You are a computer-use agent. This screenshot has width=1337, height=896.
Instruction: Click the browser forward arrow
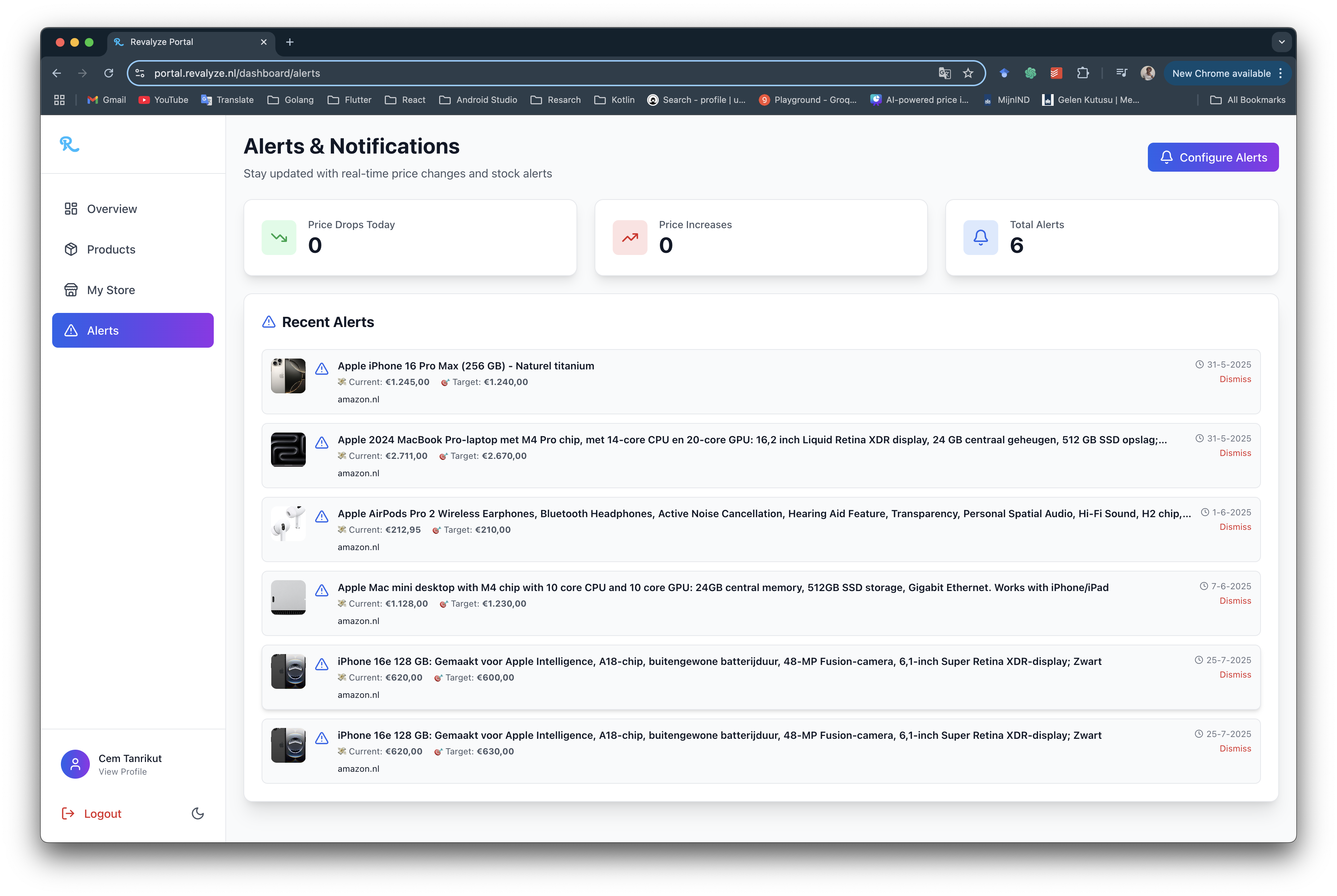82,73
